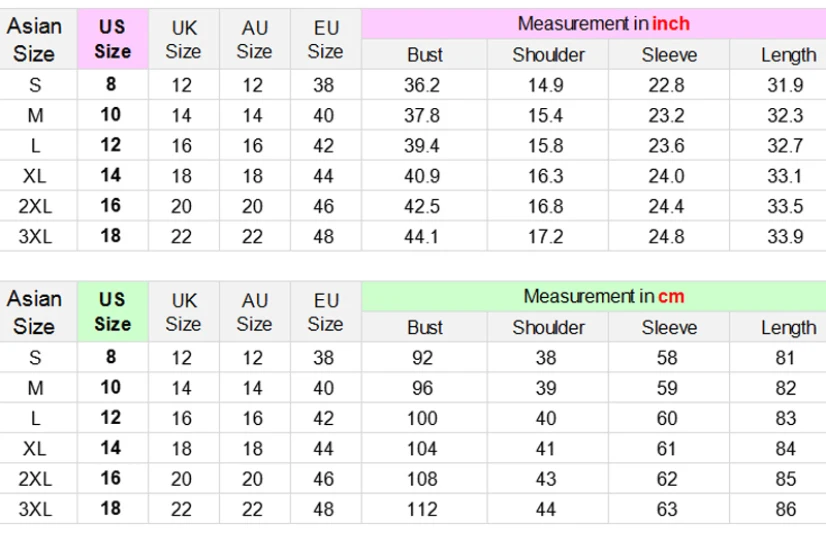
Task: Select the shoulder value 15.8
Action: coord(545,146)
